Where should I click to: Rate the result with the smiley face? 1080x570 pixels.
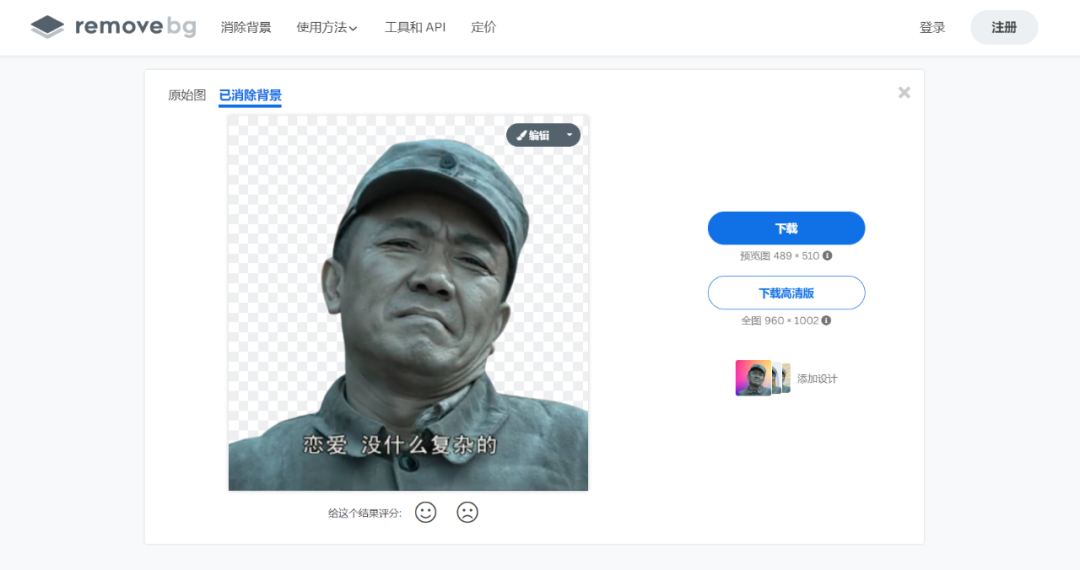426,512
